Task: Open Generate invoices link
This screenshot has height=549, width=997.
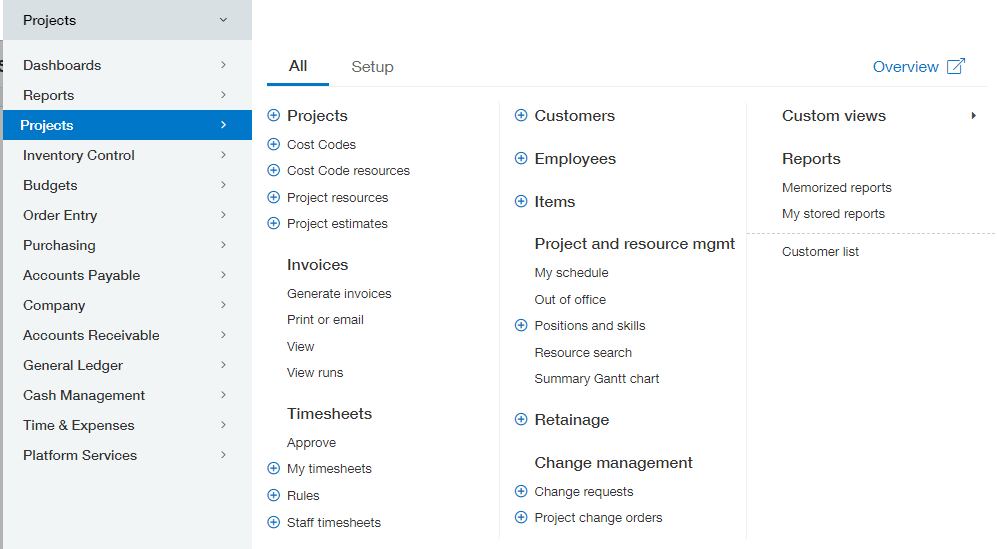Action: click(339, 294)
